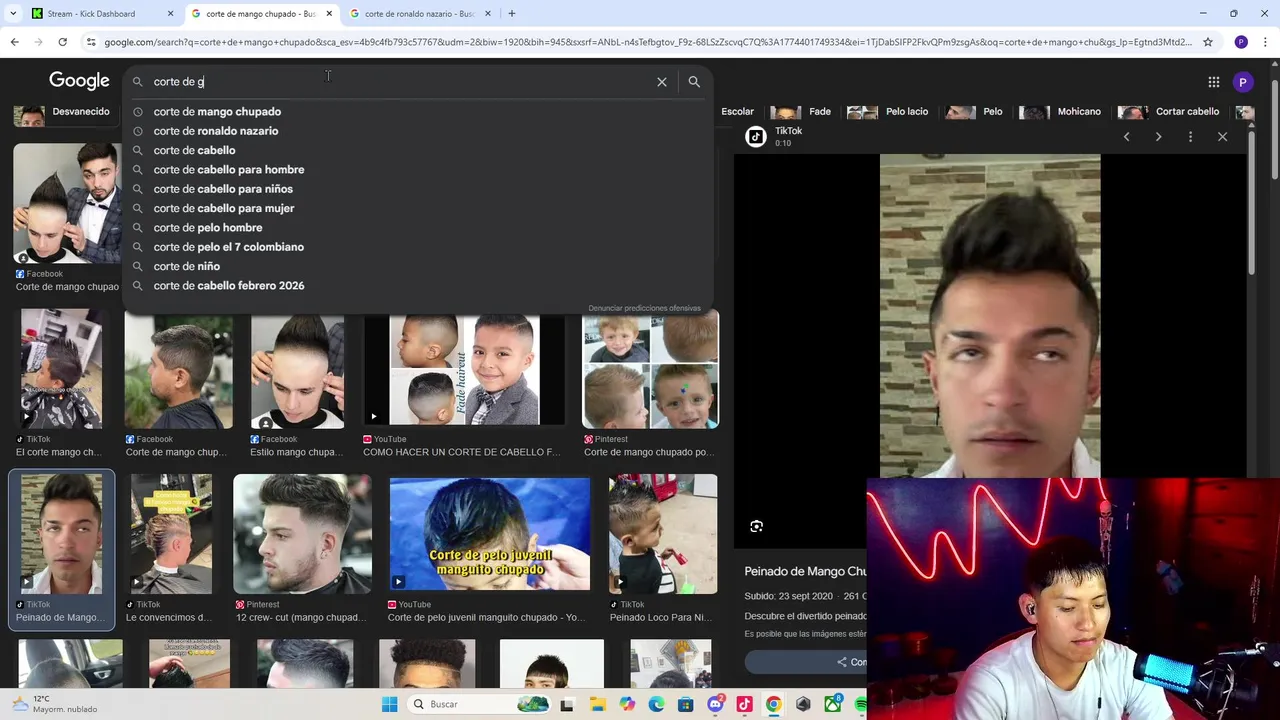Screen dimensions: 1280x720
Task: Open the Google account avatar
Action: [x=1243, y=82]
